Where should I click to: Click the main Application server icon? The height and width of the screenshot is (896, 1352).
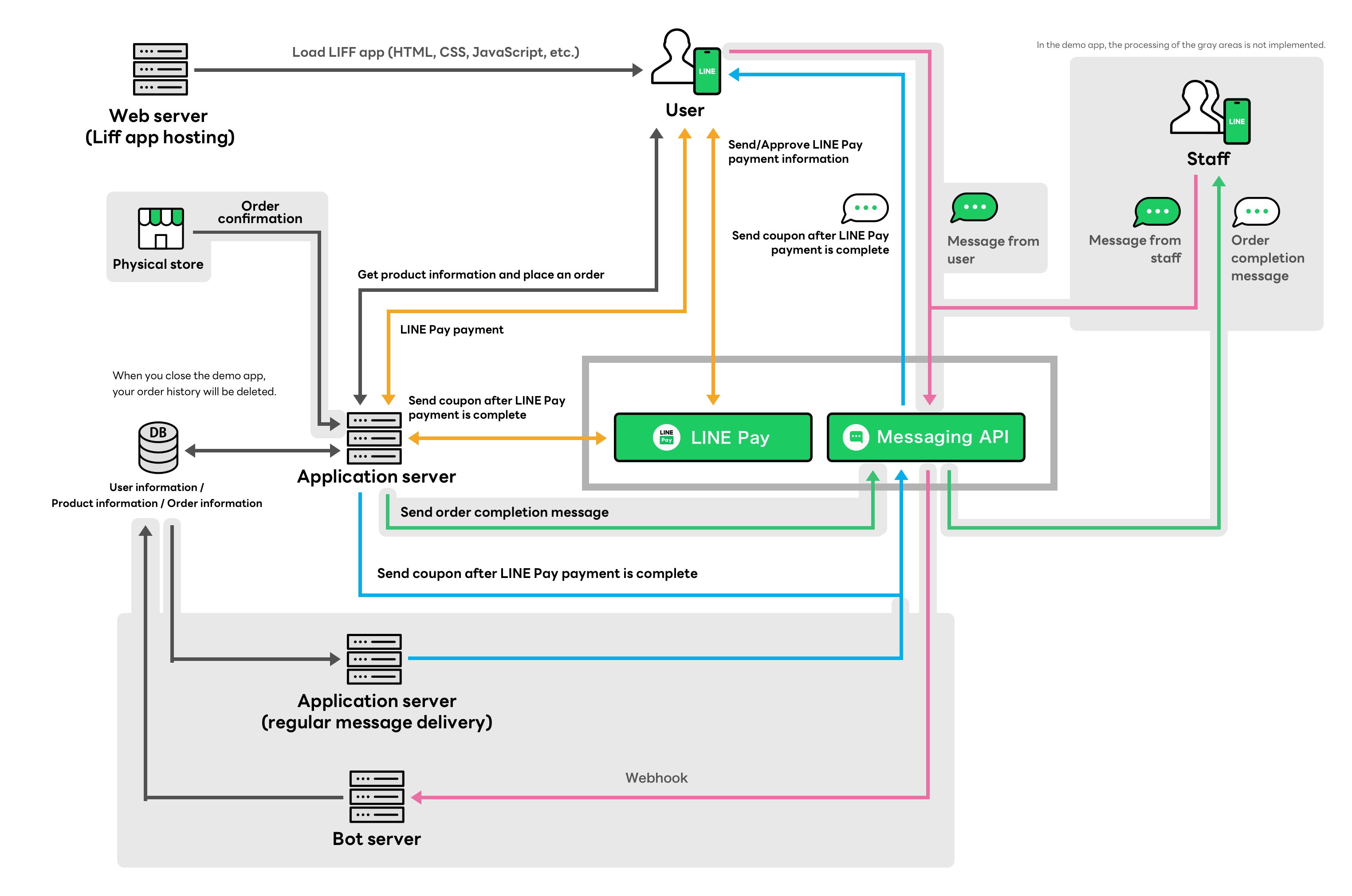(x=374, y=438)
